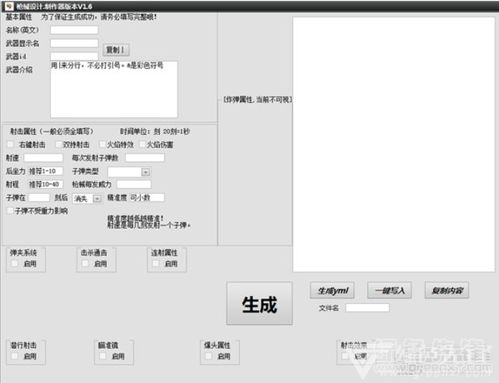Focus the 射程 input field
This screenshot has height=383, width=499.
(45, 184)
